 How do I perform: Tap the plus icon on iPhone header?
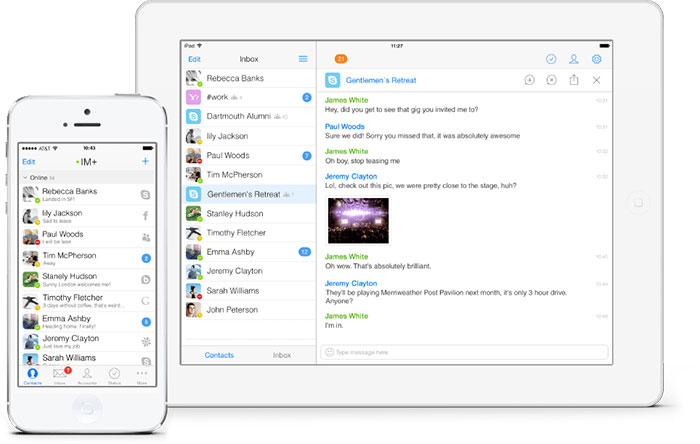145,161
